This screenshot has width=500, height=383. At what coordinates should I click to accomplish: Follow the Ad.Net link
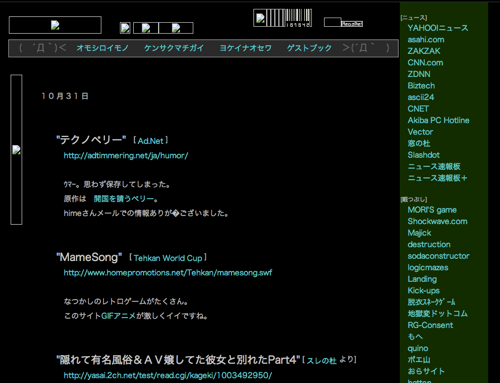151,141
